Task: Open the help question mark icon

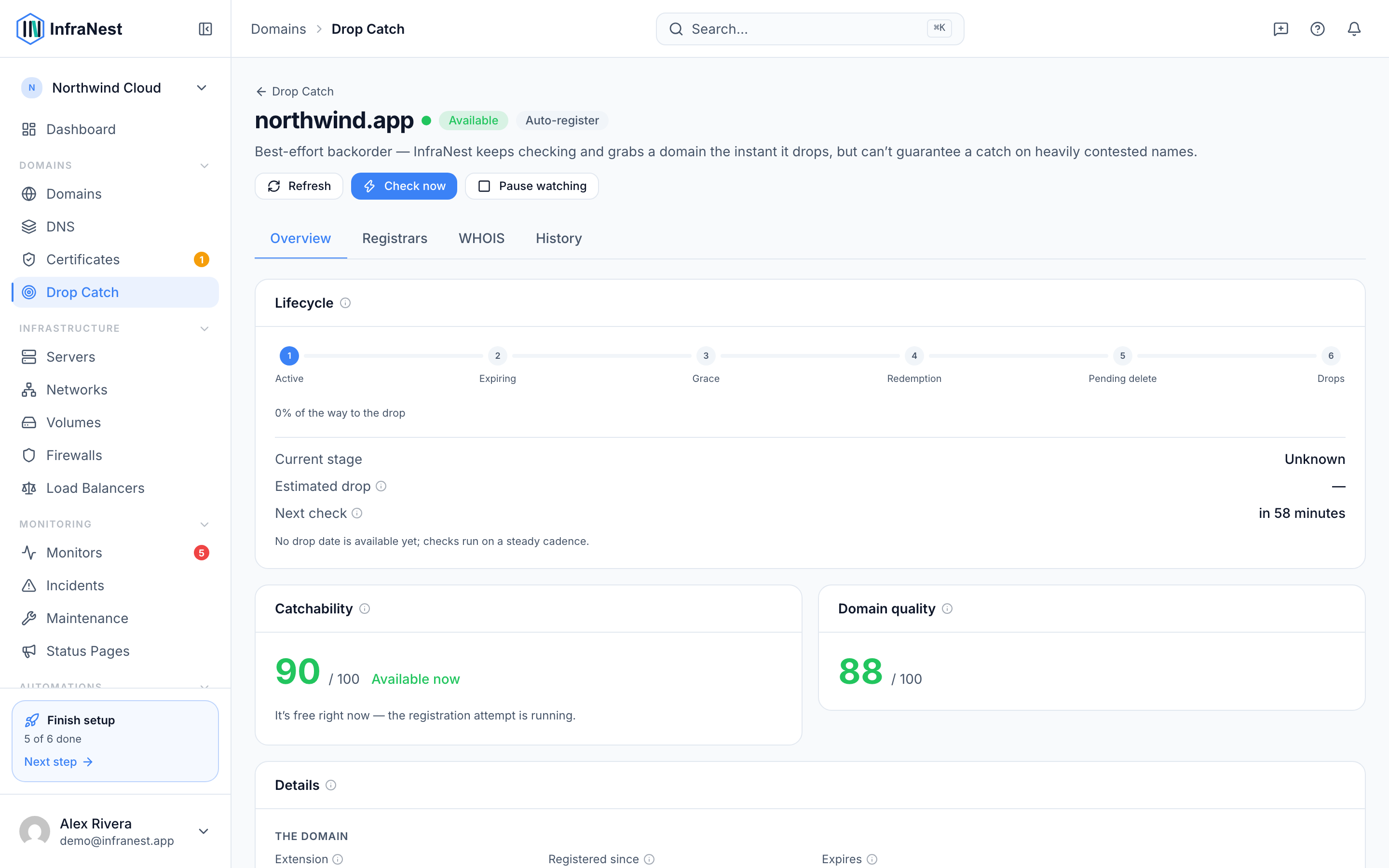Action: [x=1317, y=29]
